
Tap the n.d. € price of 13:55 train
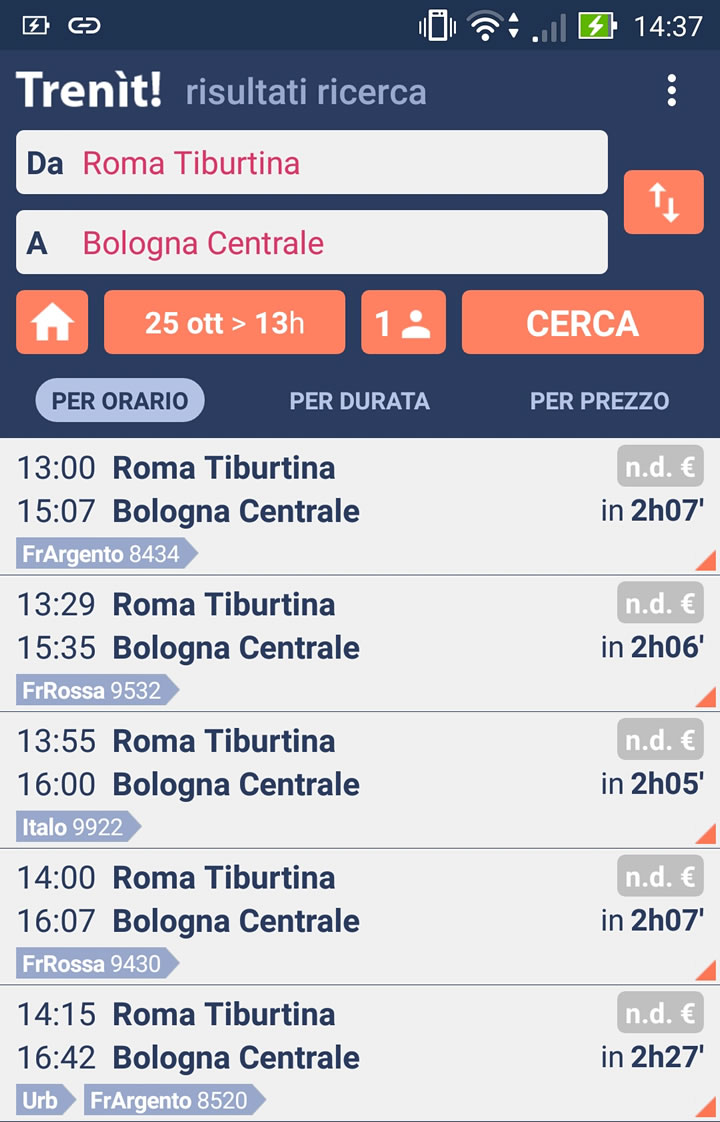click(660, 740)
